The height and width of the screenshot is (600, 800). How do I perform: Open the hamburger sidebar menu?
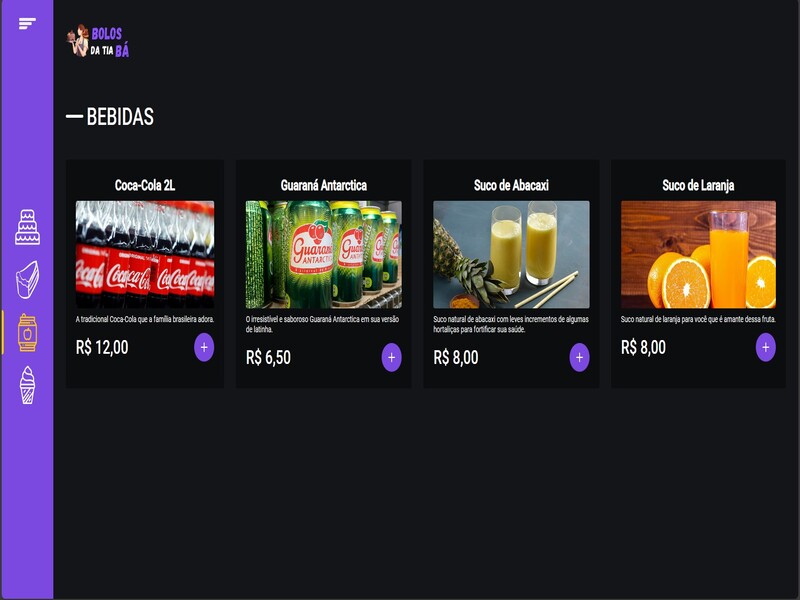coord(27,23)
